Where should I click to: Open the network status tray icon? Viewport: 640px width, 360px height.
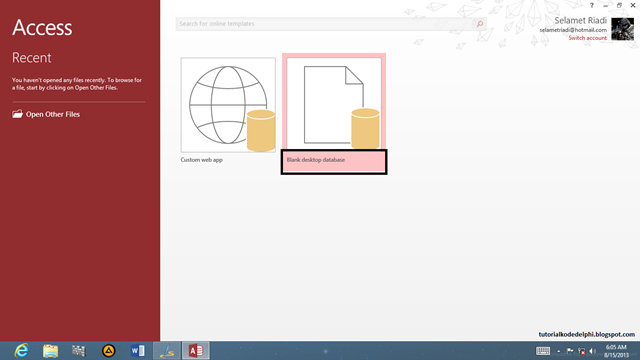(582, 351)
